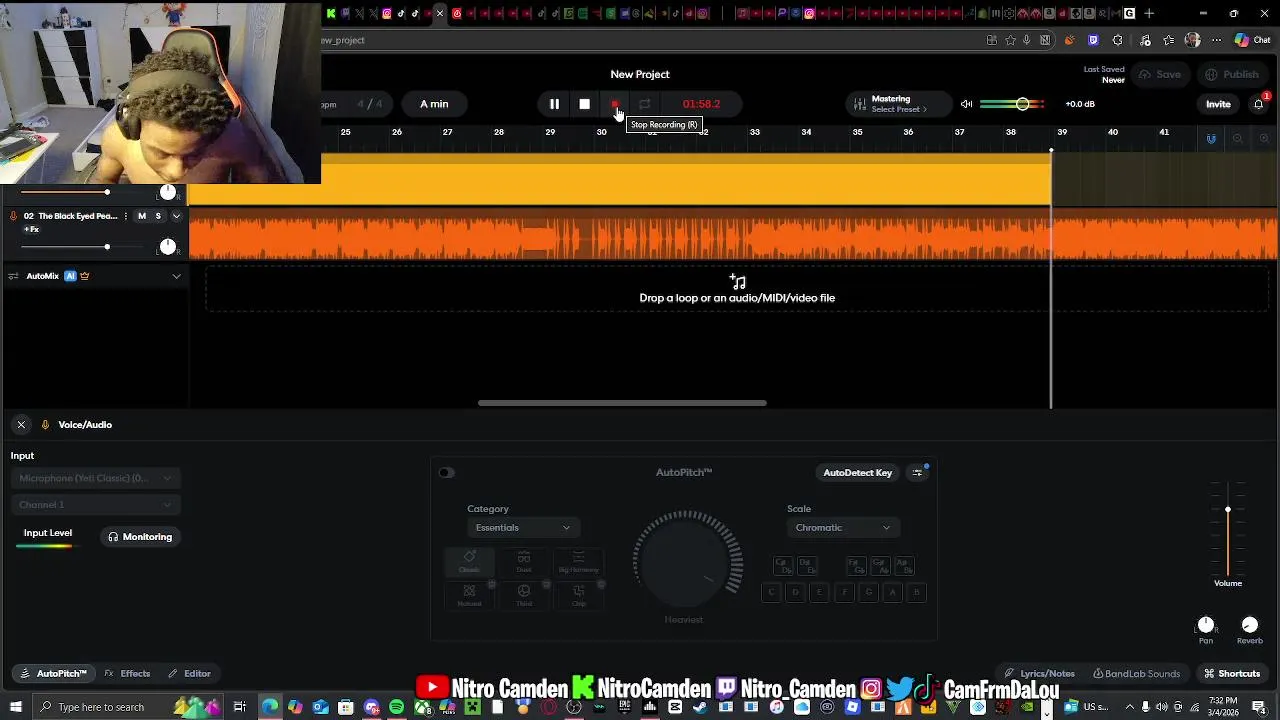Select the Natural AutoPitch preset
This screenshot has height=720, width=1280.
click(x=469, y=596)
